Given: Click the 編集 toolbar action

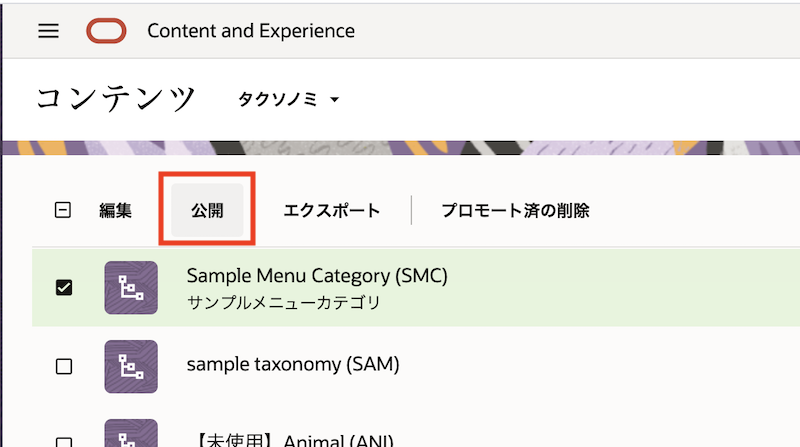Looking at the screenshot, I should (115, 211).
